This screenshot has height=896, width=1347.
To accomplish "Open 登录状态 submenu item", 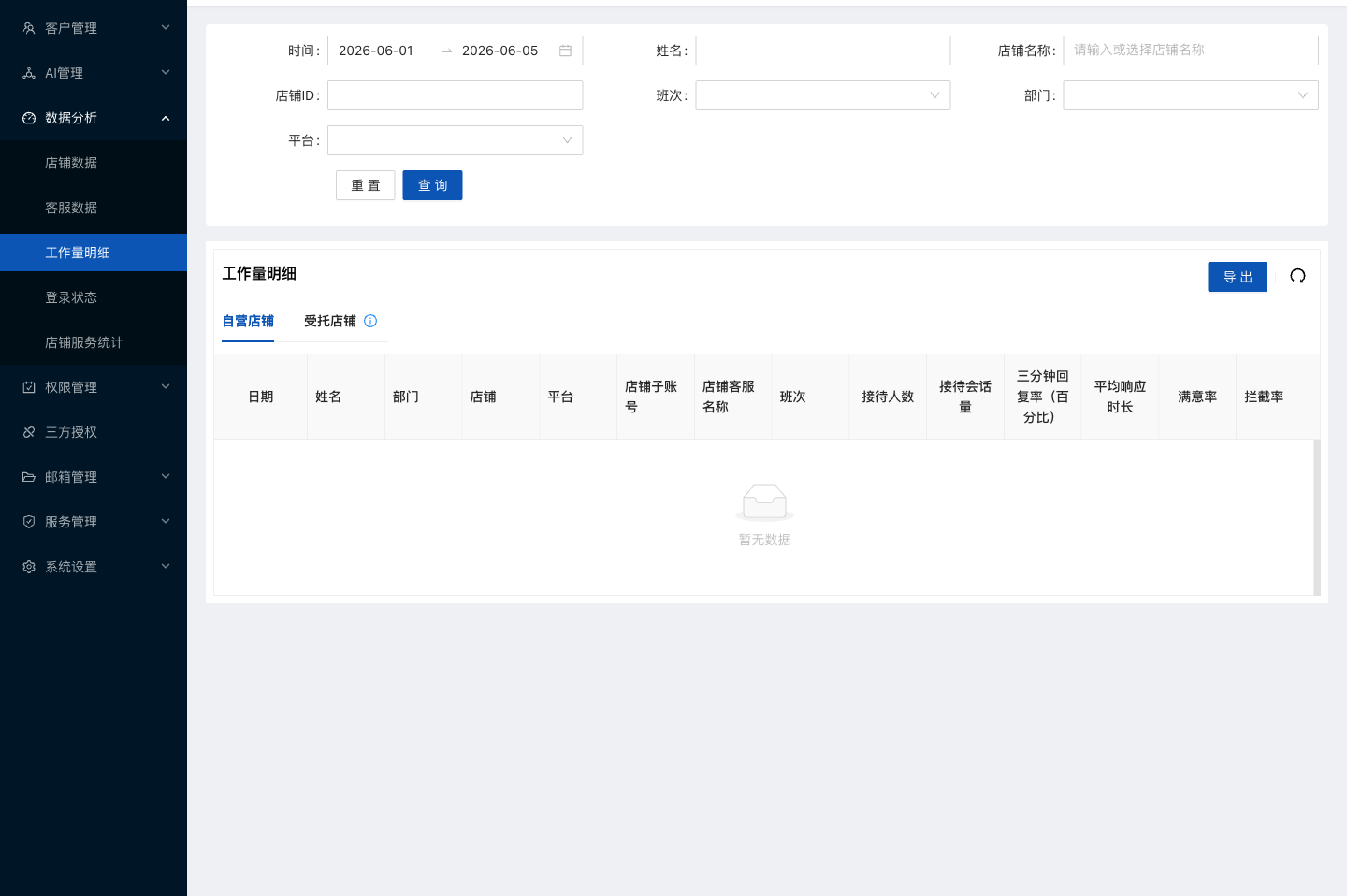I will click(x=94, y=297).
